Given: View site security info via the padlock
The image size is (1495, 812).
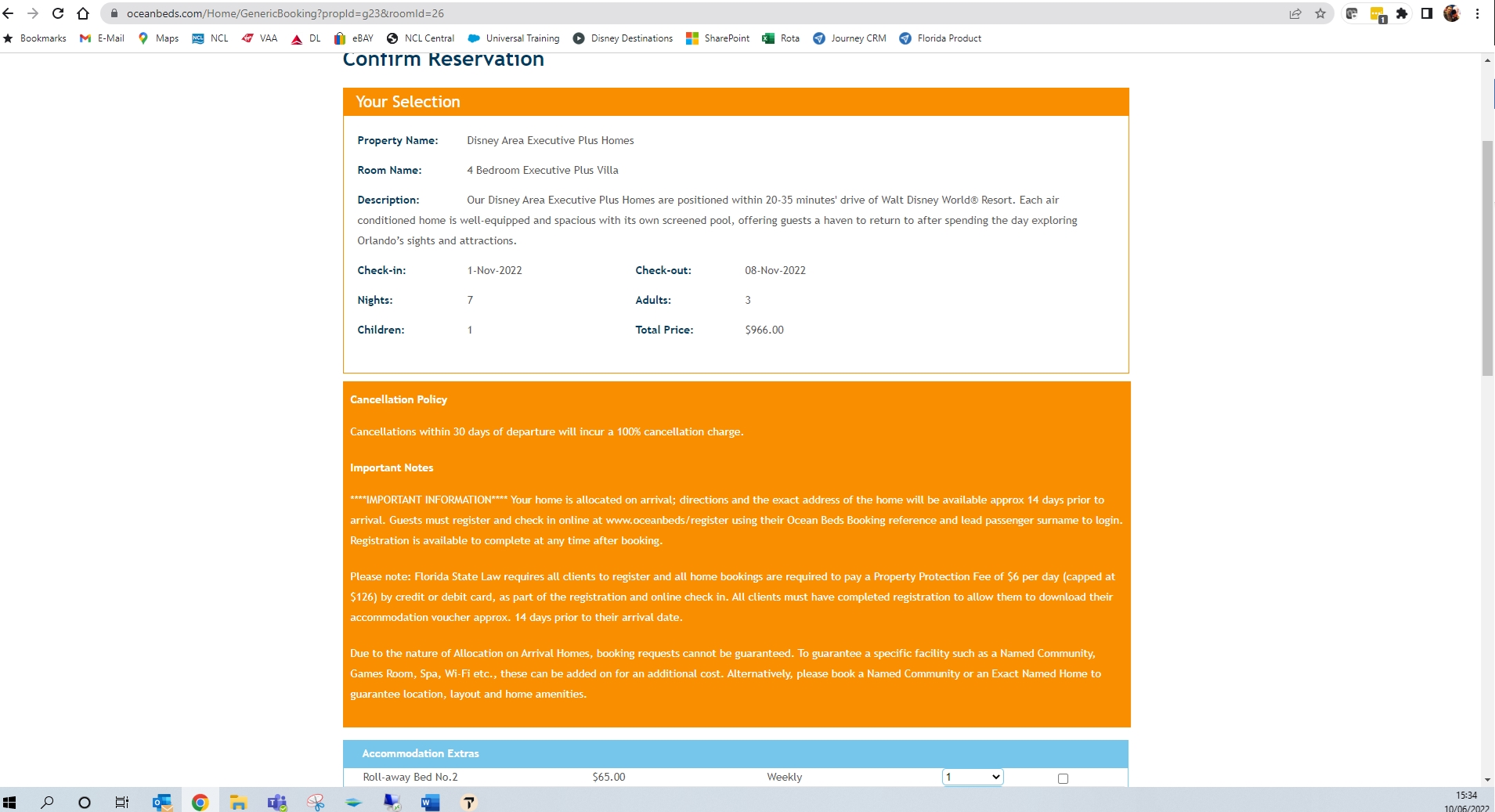Looking at the screenshot, I should (114, 13).
